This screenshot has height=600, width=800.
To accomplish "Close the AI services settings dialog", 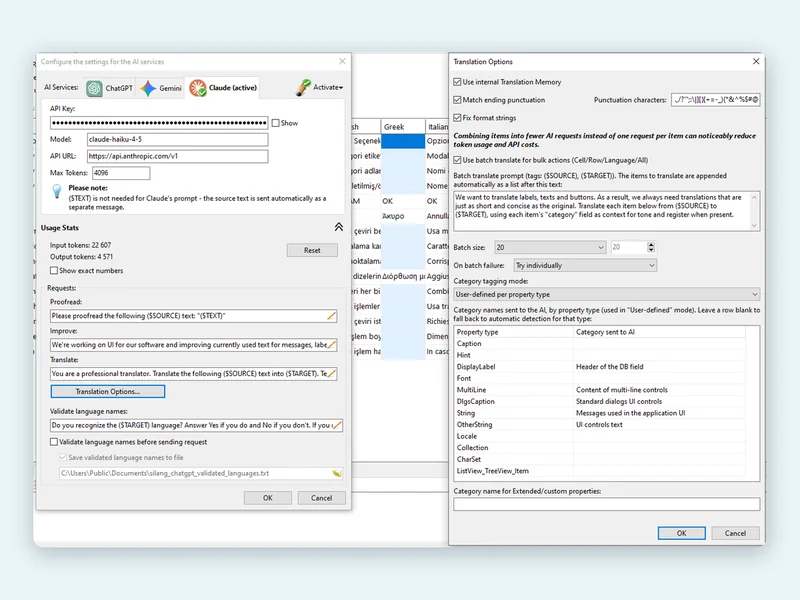I will tap(342, 61).
